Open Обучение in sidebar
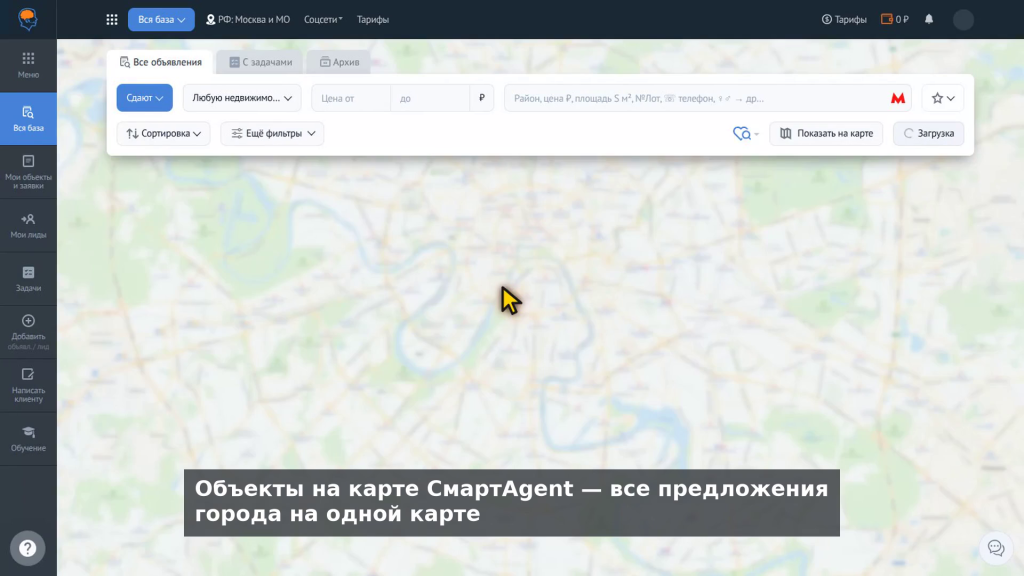This screenshot has height=576, width=1024. click(x=28, y=439)
